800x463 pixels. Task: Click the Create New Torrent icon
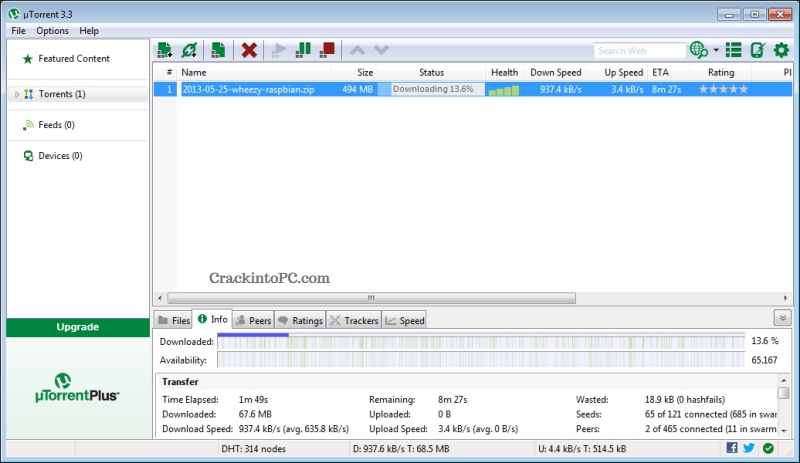tap(218, 50)
